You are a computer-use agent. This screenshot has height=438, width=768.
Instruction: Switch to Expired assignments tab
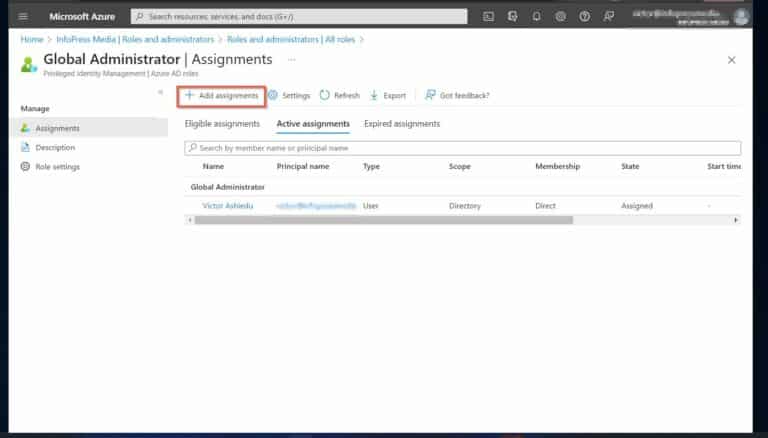(402, 124)
